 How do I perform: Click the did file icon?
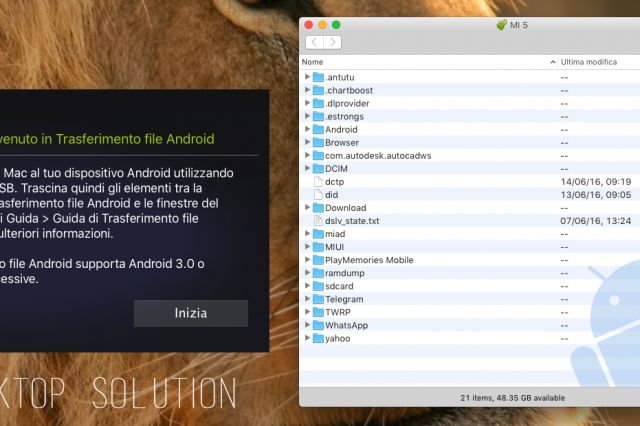(318, 195)
